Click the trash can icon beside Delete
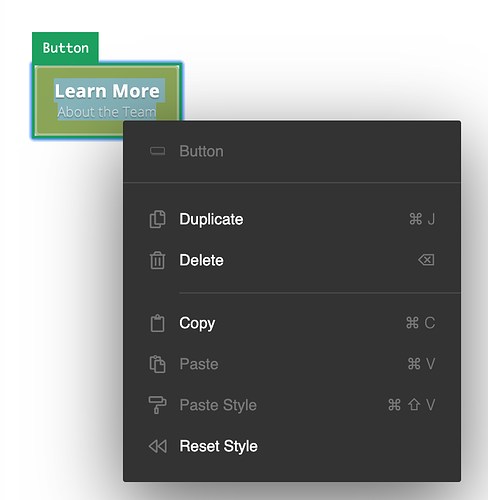 point(157,260)
